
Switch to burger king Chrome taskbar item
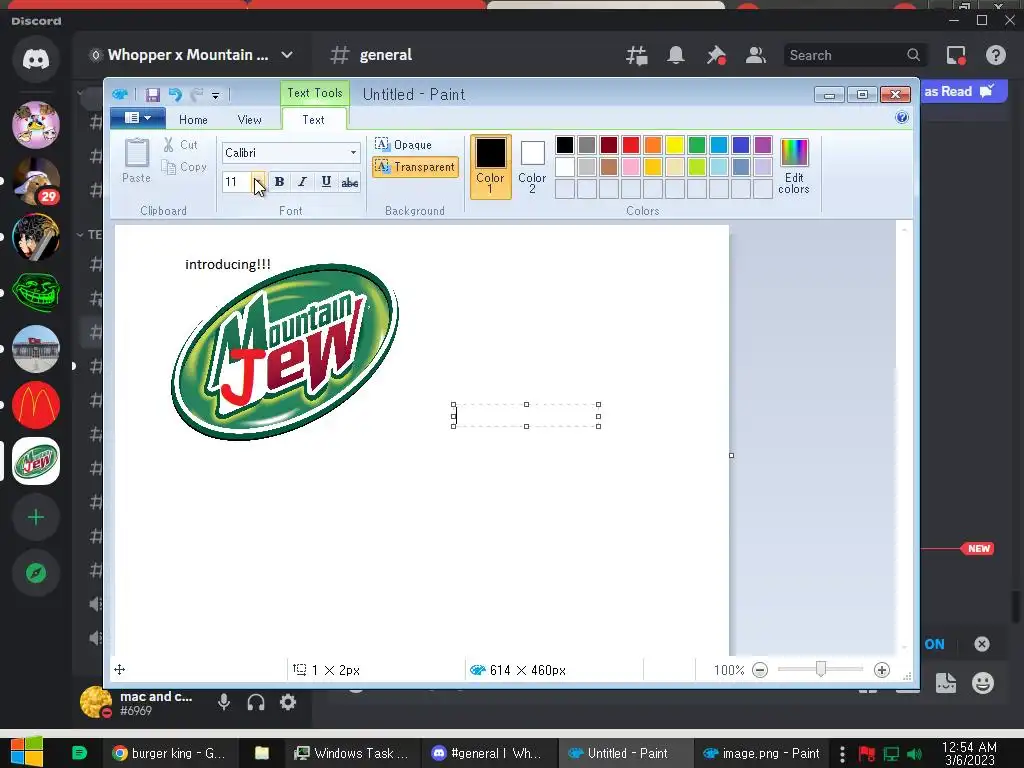tap(169, 753)
